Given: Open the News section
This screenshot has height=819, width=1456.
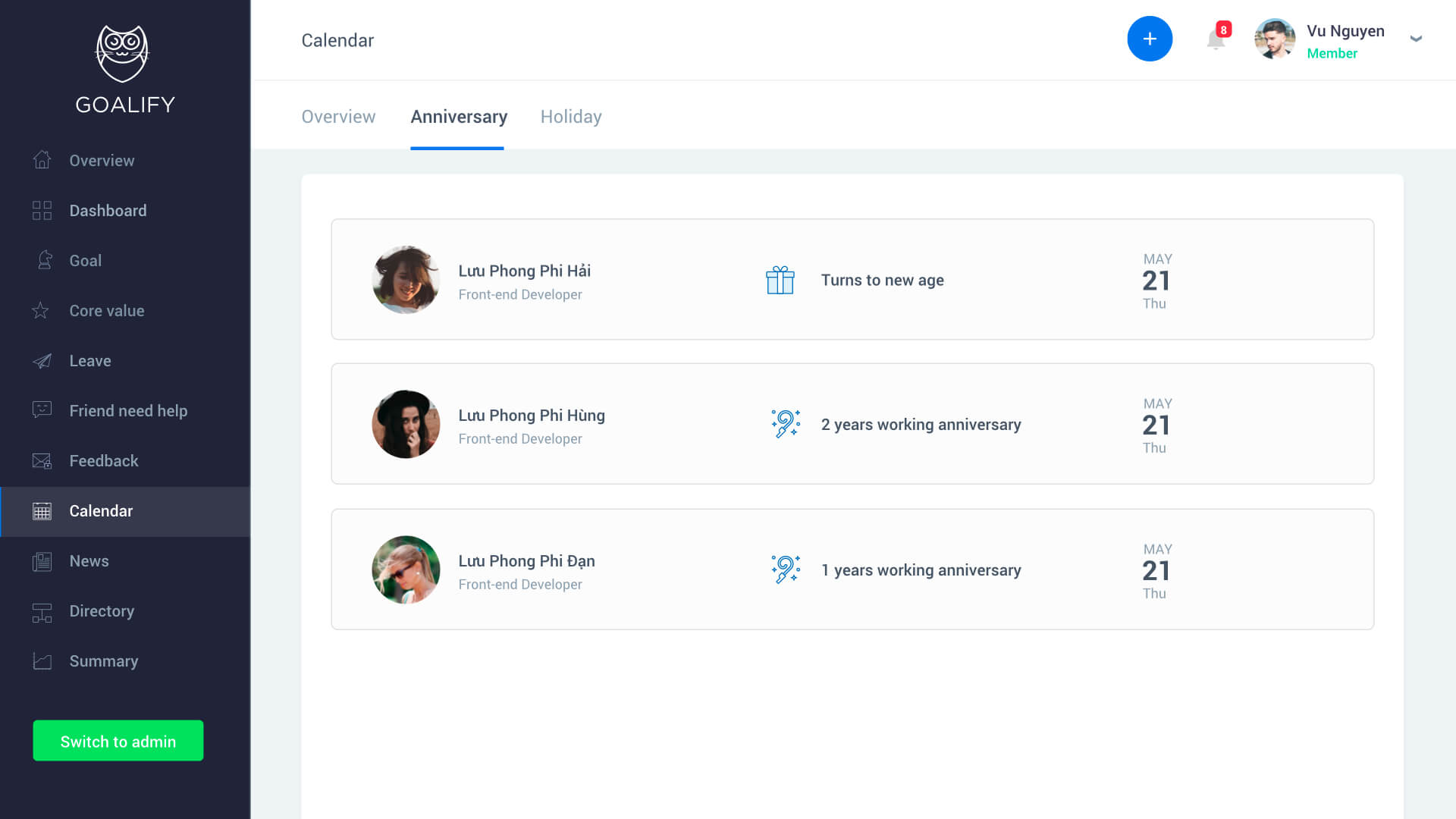Looking at the screenshot, I should point(89,560).
